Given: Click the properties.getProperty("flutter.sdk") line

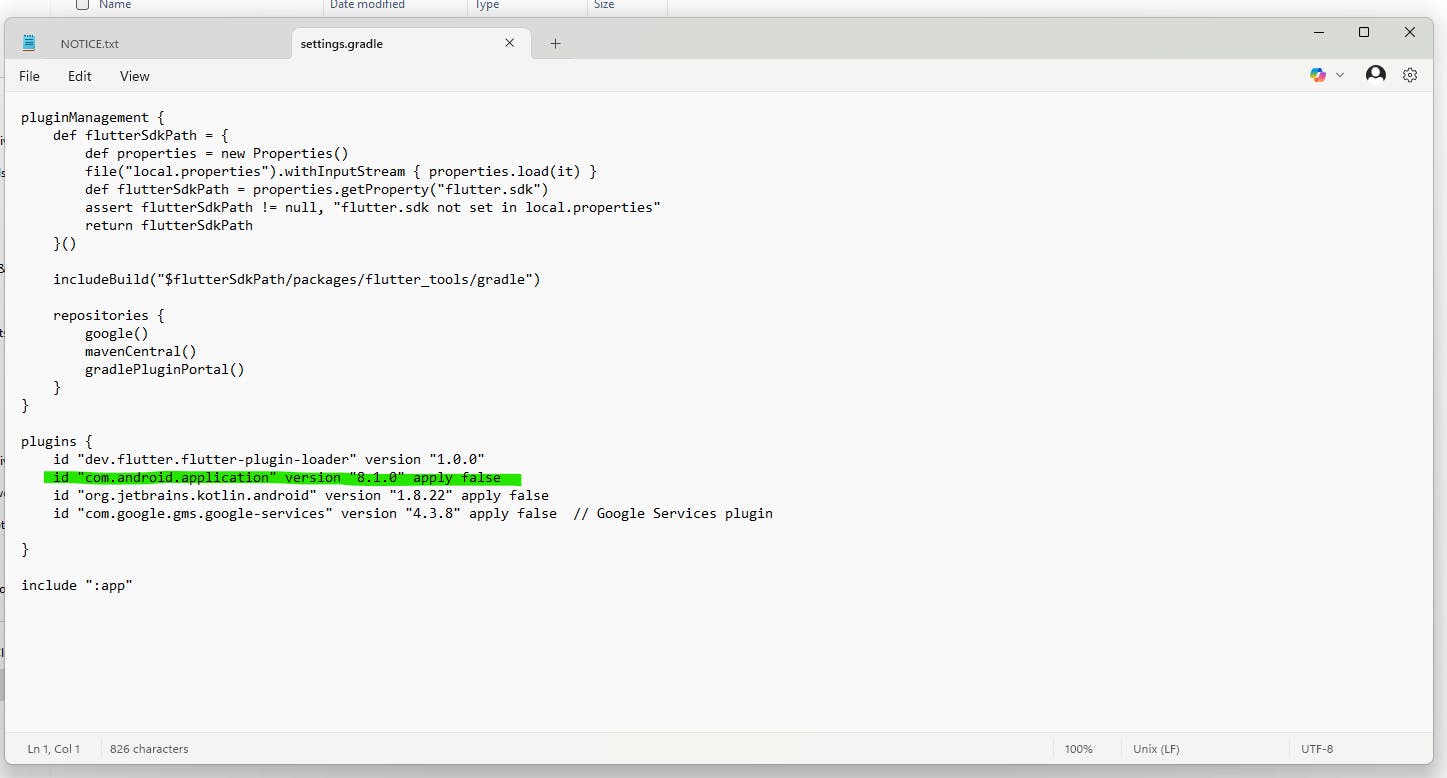Looking at the screenshot, I should click(317, 189).
